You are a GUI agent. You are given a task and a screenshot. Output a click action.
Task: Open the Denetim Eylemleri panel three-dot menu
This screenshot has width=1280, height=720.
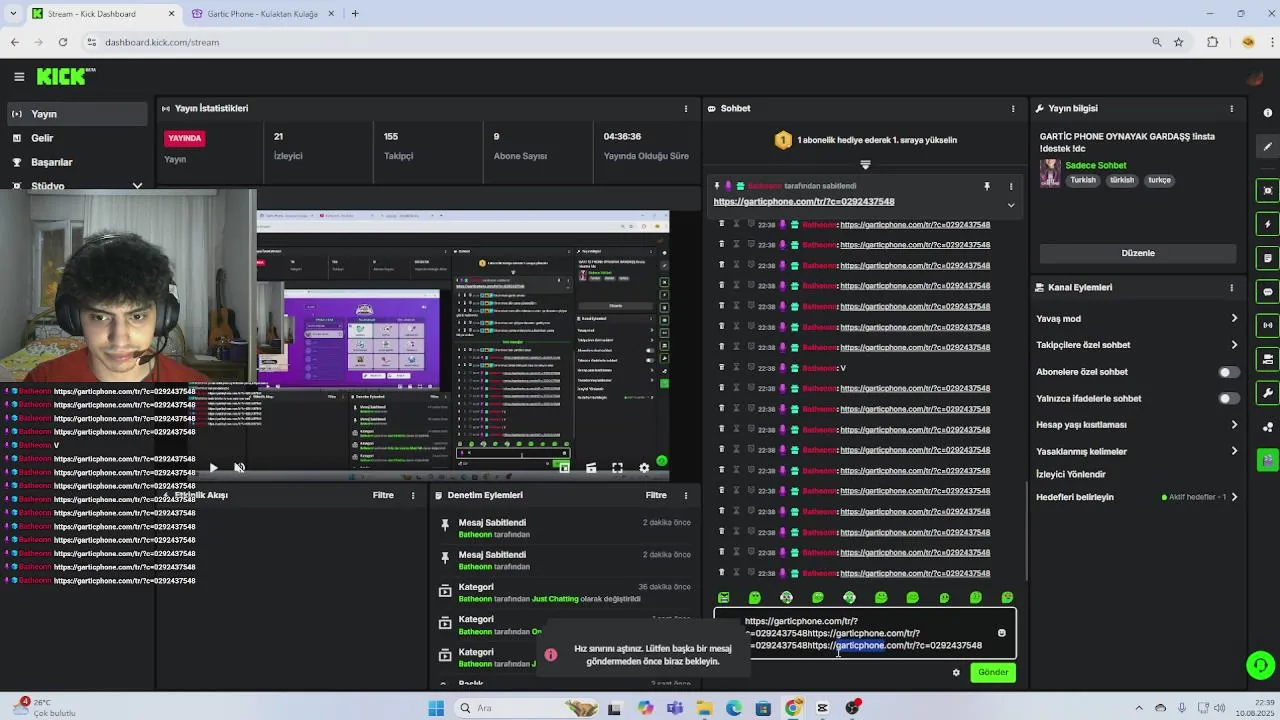[x=686, y=495]
